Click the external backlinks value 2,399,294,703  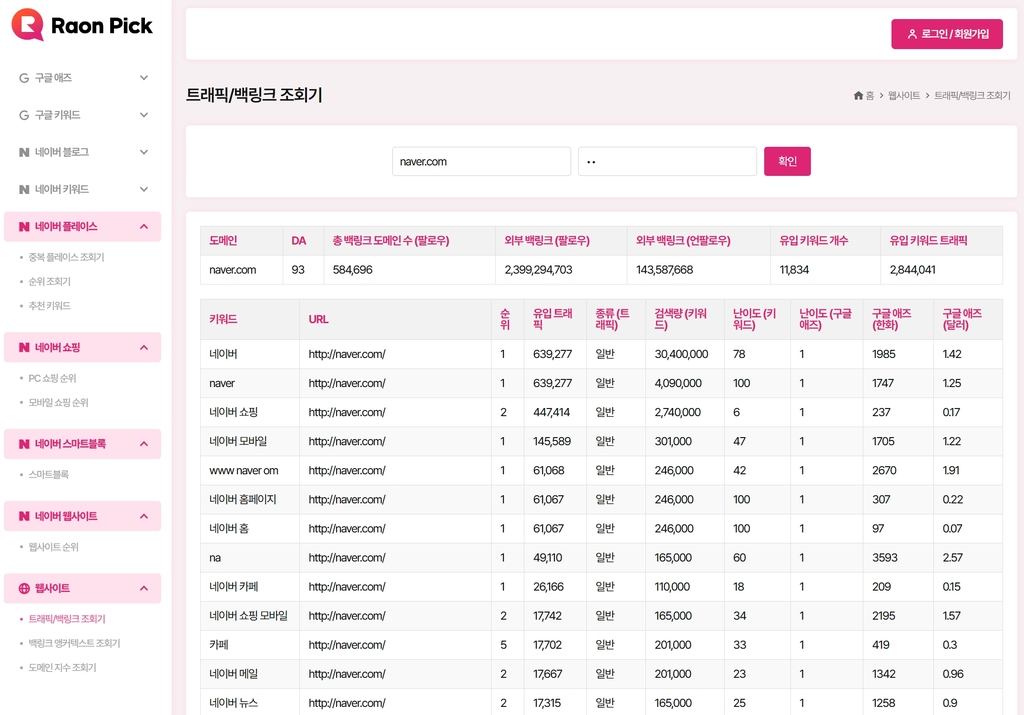click(538, 270)
